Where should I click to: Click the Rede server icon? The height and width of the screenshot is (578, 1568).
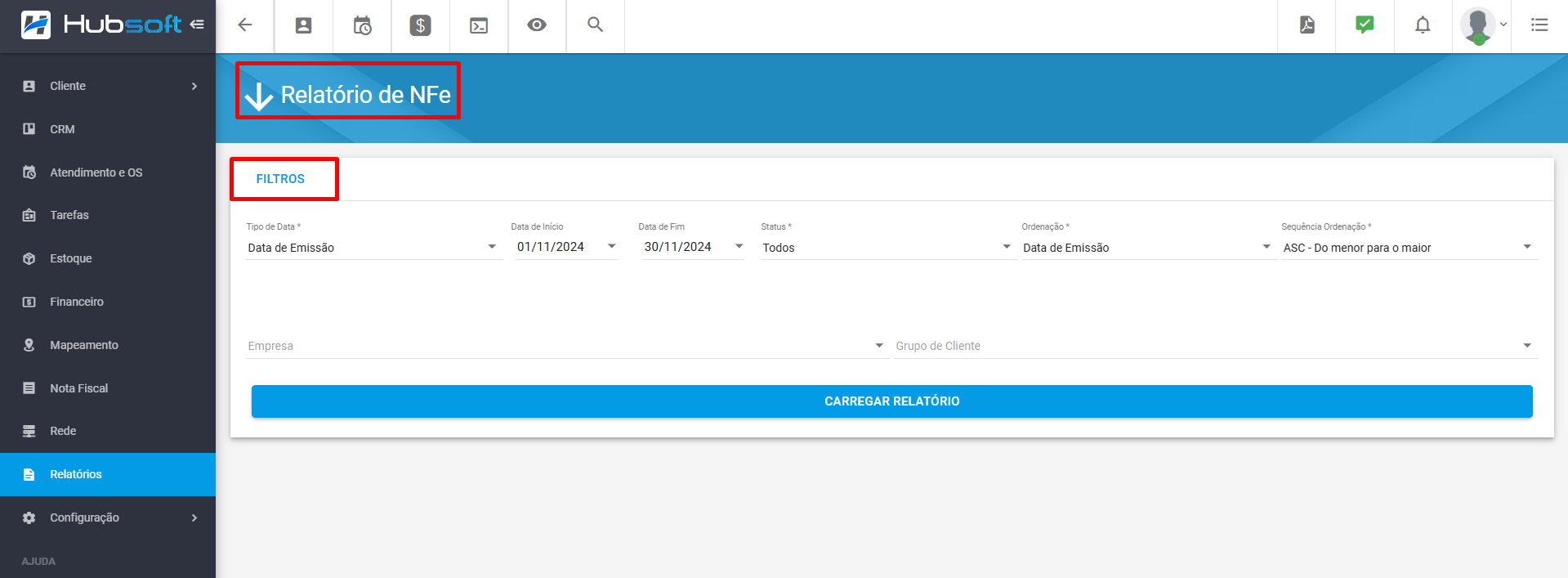click(x=29, y=431)
